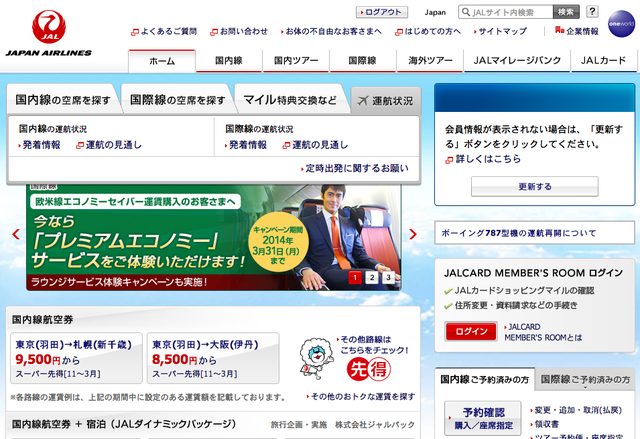This screenshot has height=439, width=640.
Task: Click the 国内線航空券 heading text
Action: 42,319
